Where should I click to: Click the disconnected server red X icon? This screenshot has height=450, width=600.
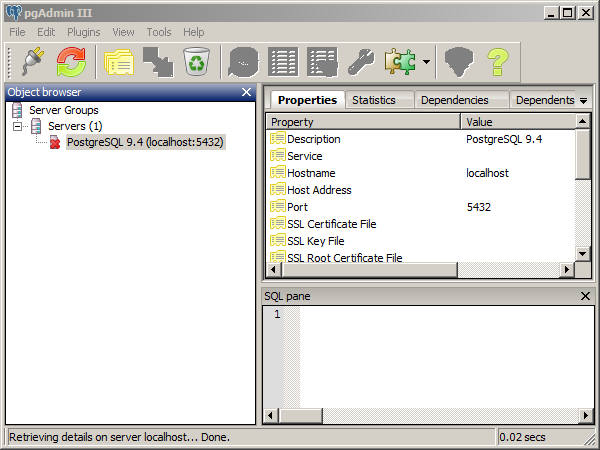(x=55, y=142)
